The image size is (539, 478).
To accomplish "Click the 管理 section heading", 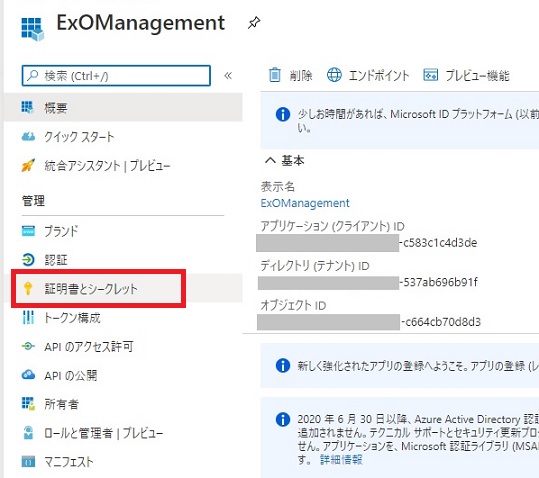I will (x=33, y=201).
